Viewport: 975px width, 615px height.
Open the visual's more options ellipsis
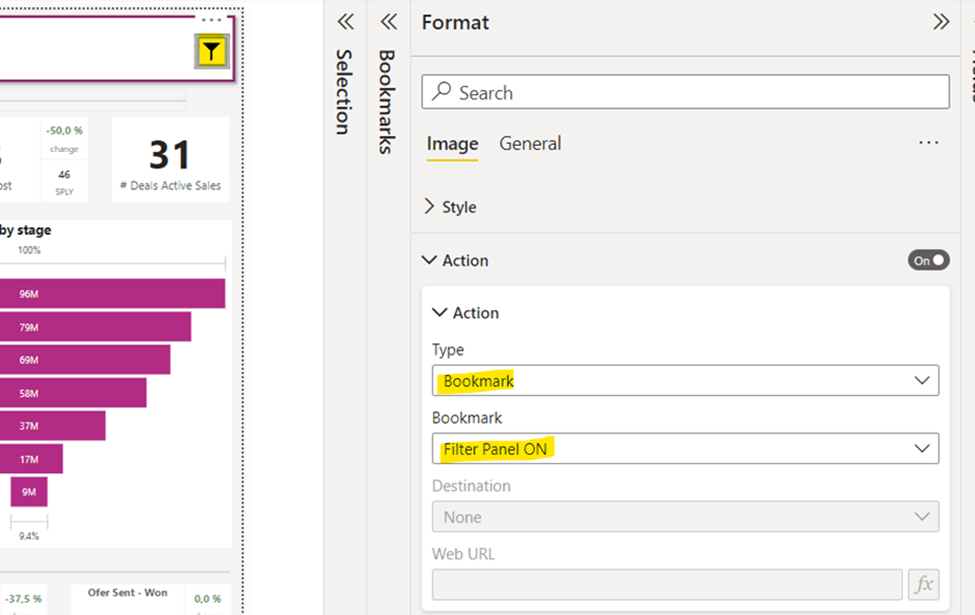(x=211, y=20)
